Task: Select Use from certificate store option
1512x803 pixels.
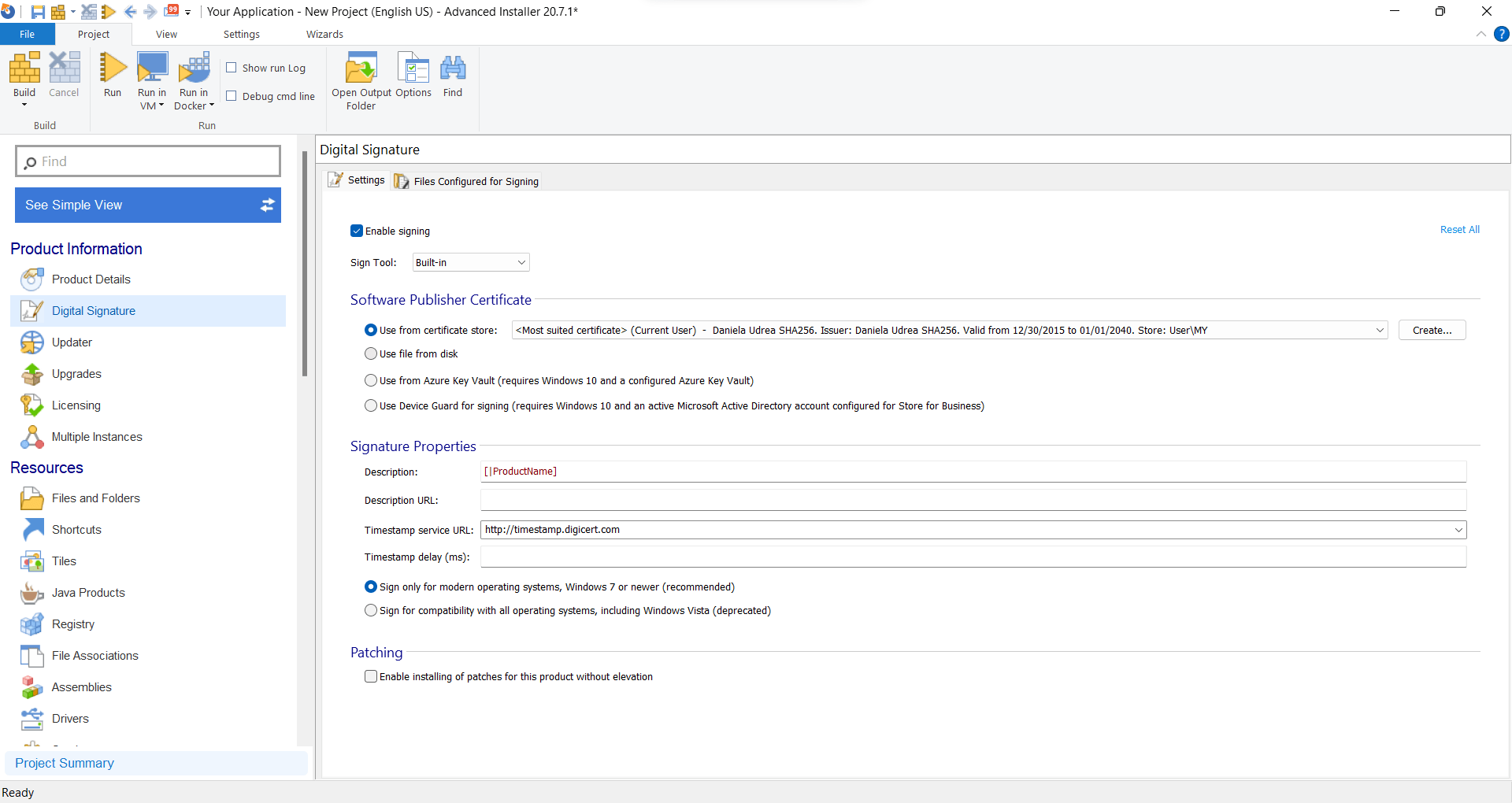Action: [x=371, y=330]
